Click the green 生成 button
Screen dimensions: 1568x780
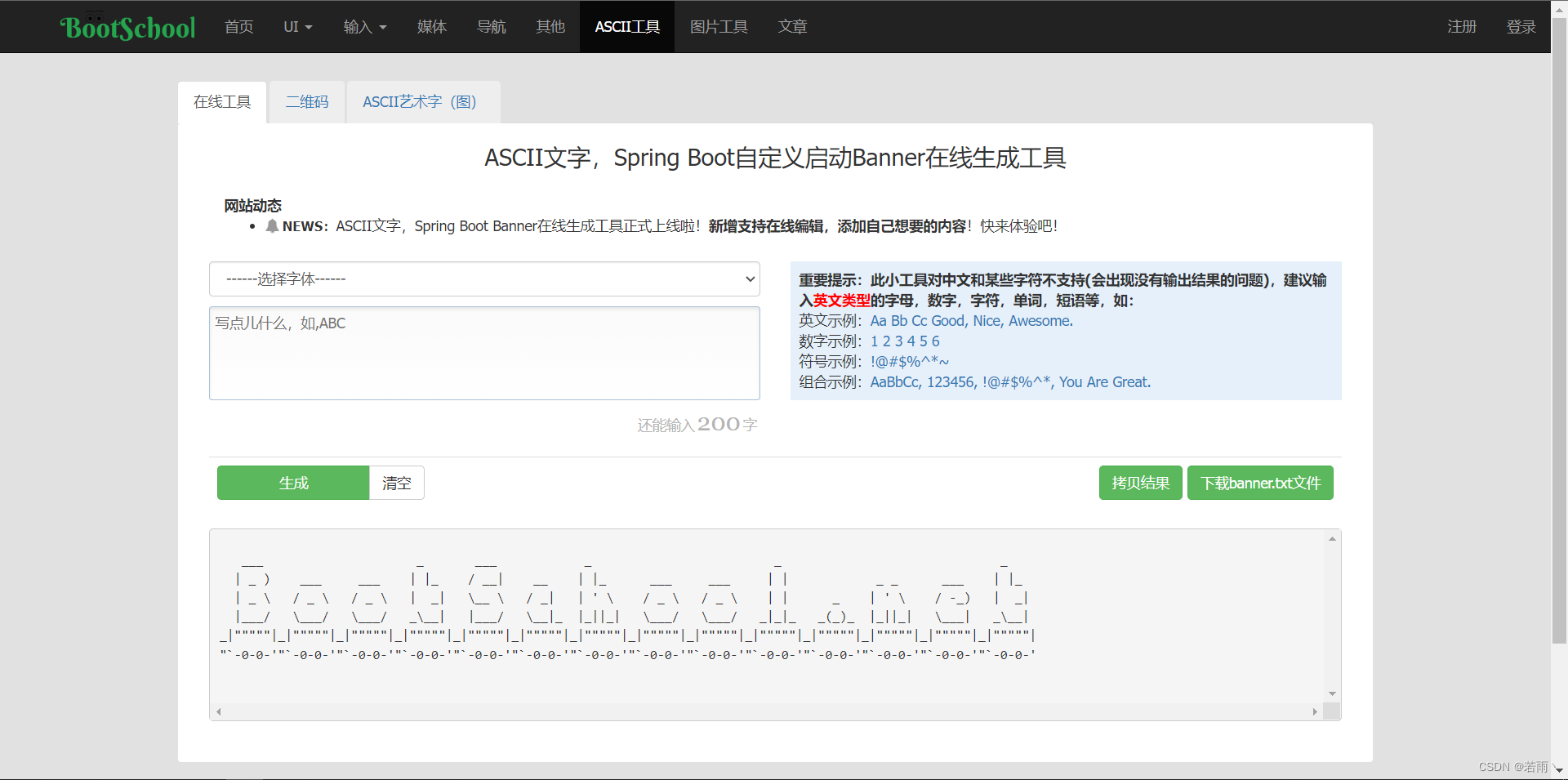293,483
